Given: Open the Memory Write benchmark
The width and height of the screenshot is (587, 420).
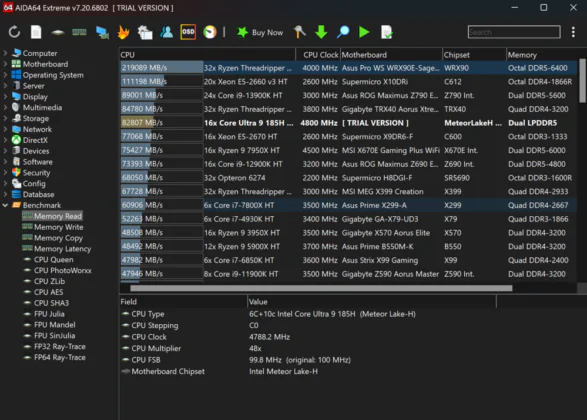Looking at the screenshot, I should (x=58, y=227).
